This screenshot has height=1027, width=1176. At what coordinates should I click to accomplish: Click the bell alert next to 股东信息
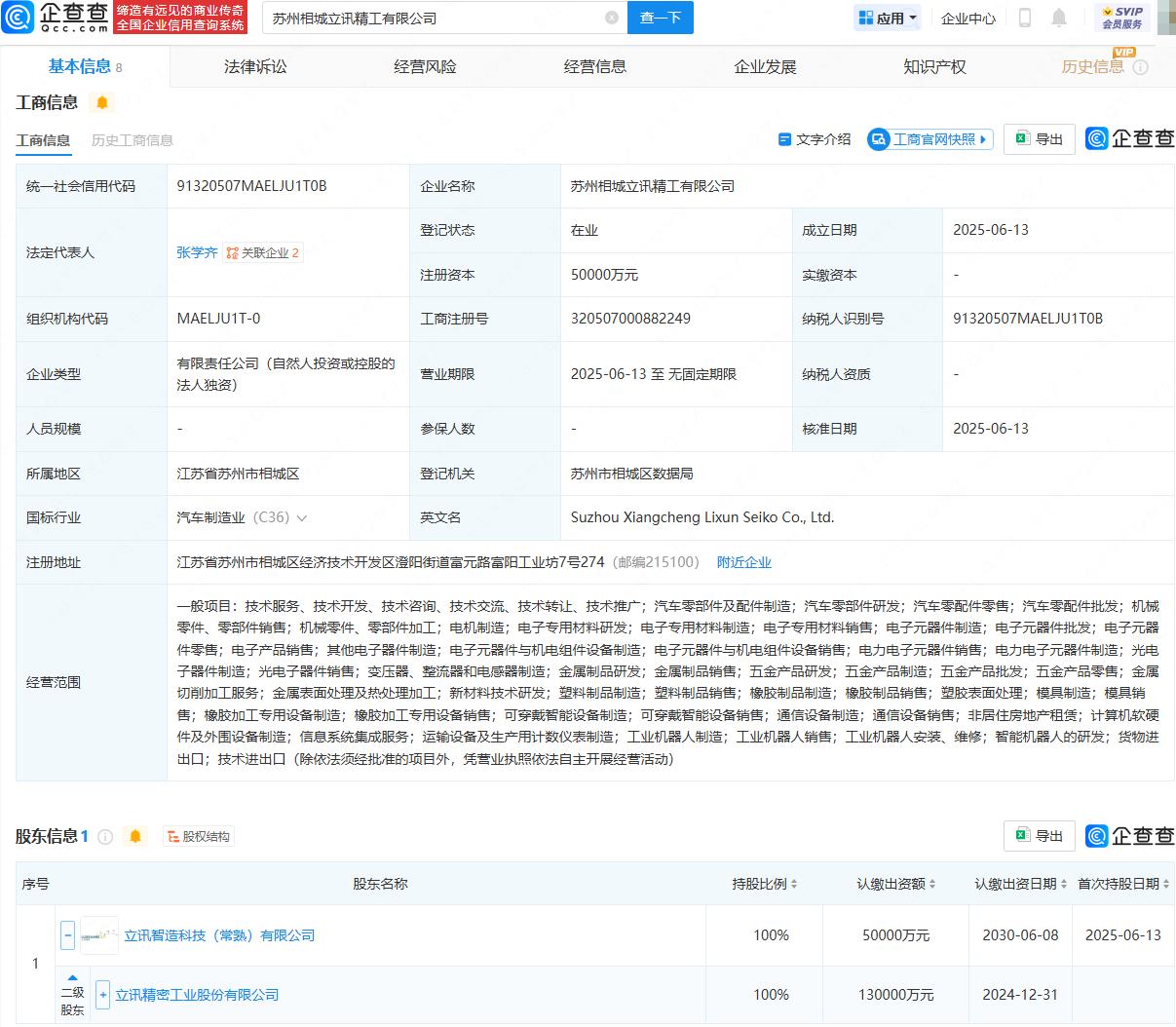point(135,836)
